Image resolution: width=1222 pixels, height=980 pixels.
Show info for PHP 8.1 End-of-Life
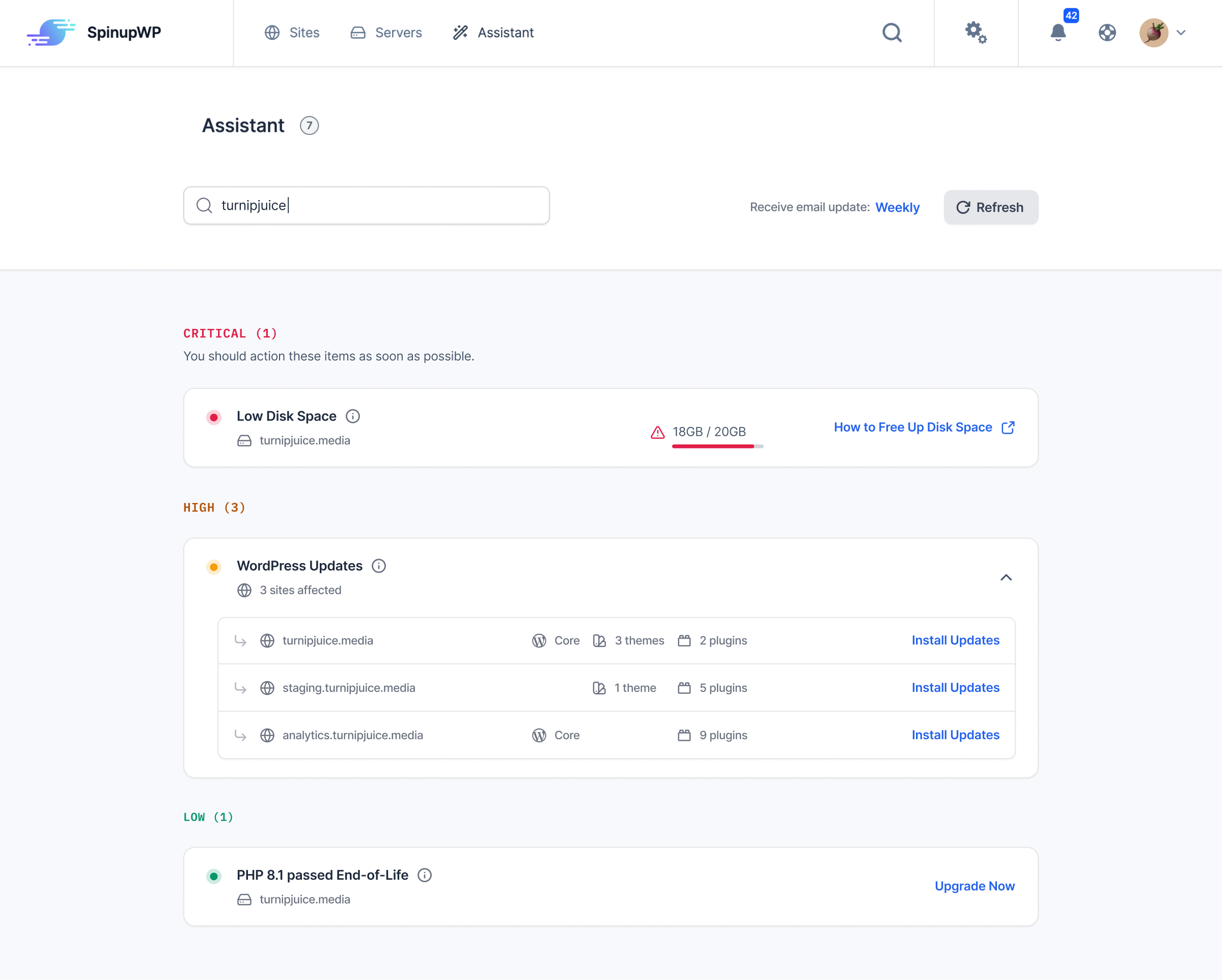[425, 875]
